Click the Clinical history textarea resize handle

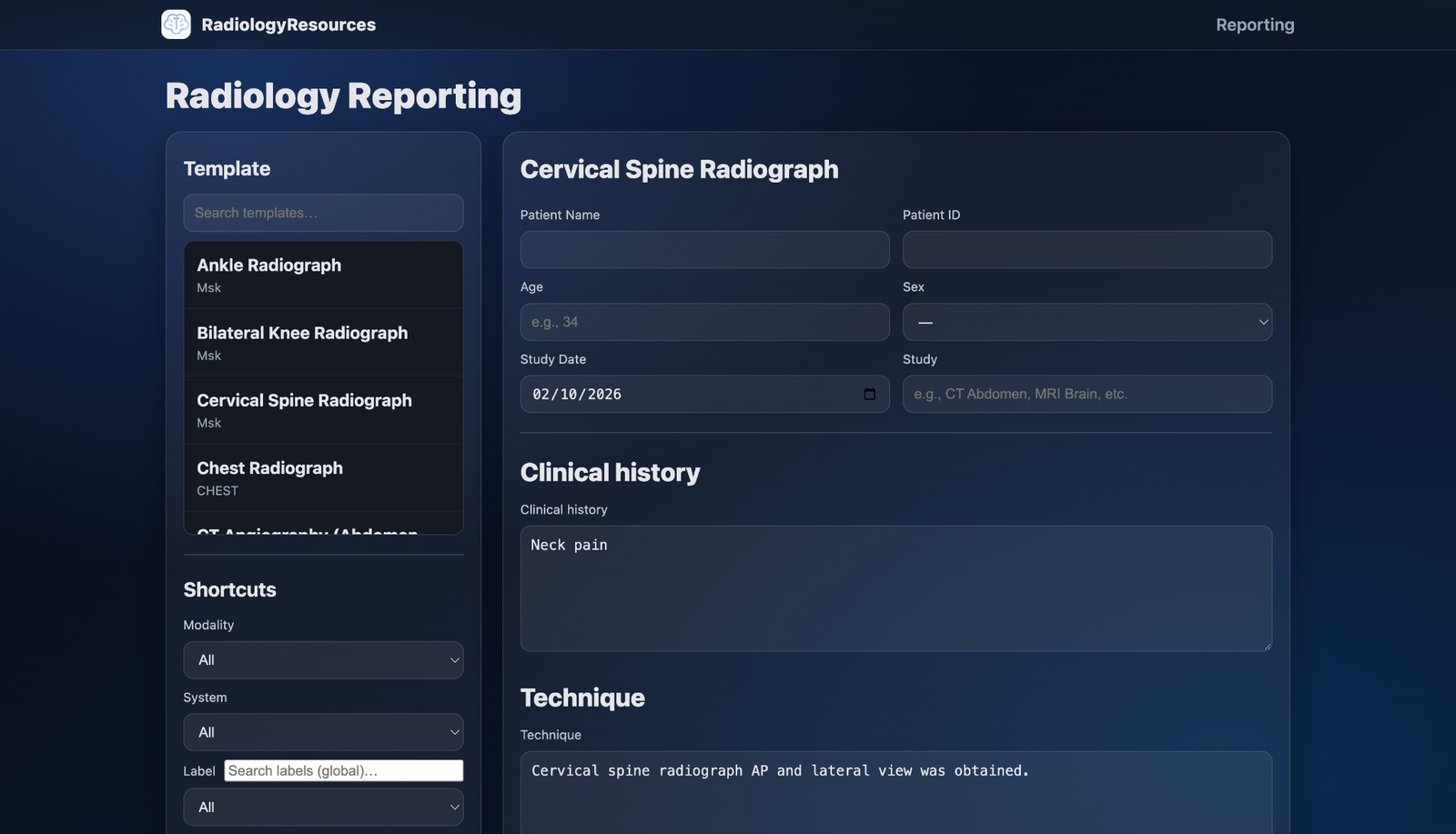[1266, 645]
